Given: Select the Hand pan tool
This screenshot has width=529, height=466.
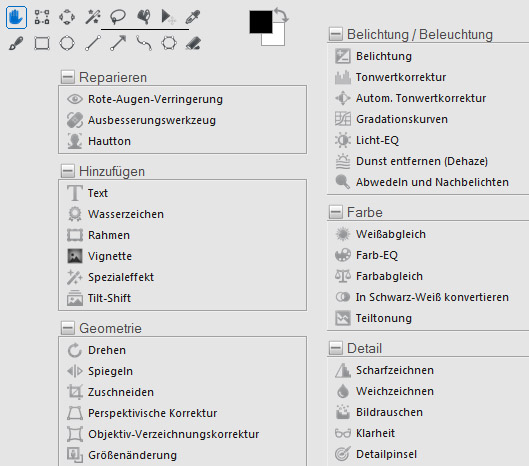Looking at the screenshot, I should 16,17.
